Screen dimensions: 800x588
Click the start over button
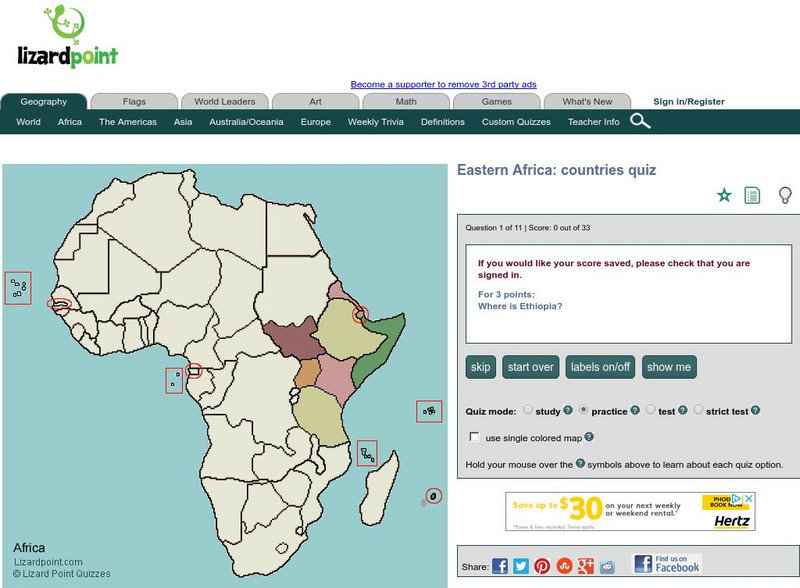pos(531,367)
